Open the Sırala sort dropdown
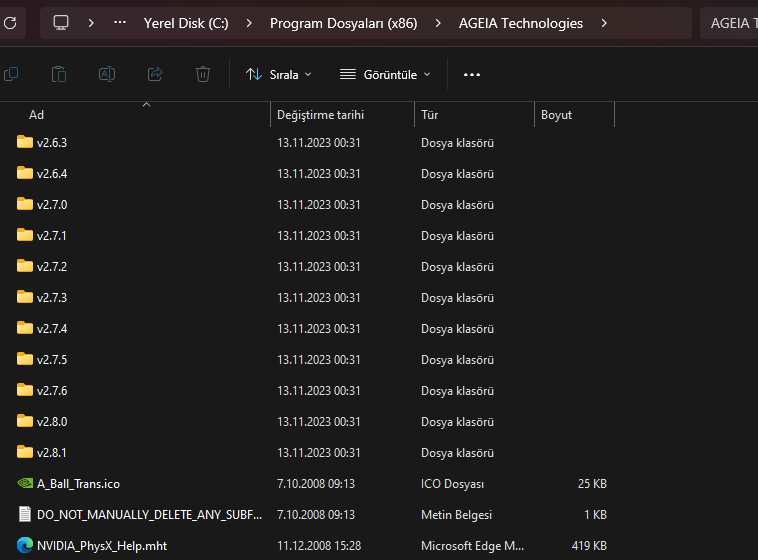The width and height of the screenshot is (758, 560). pyautogui.click(x=279, y=74)
